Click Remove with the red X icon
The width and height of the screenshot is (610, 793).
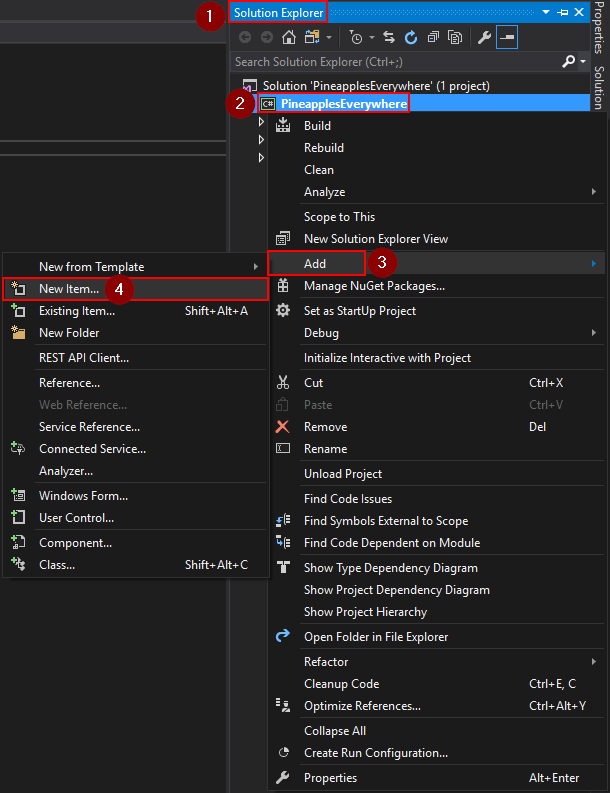[325, 427]
